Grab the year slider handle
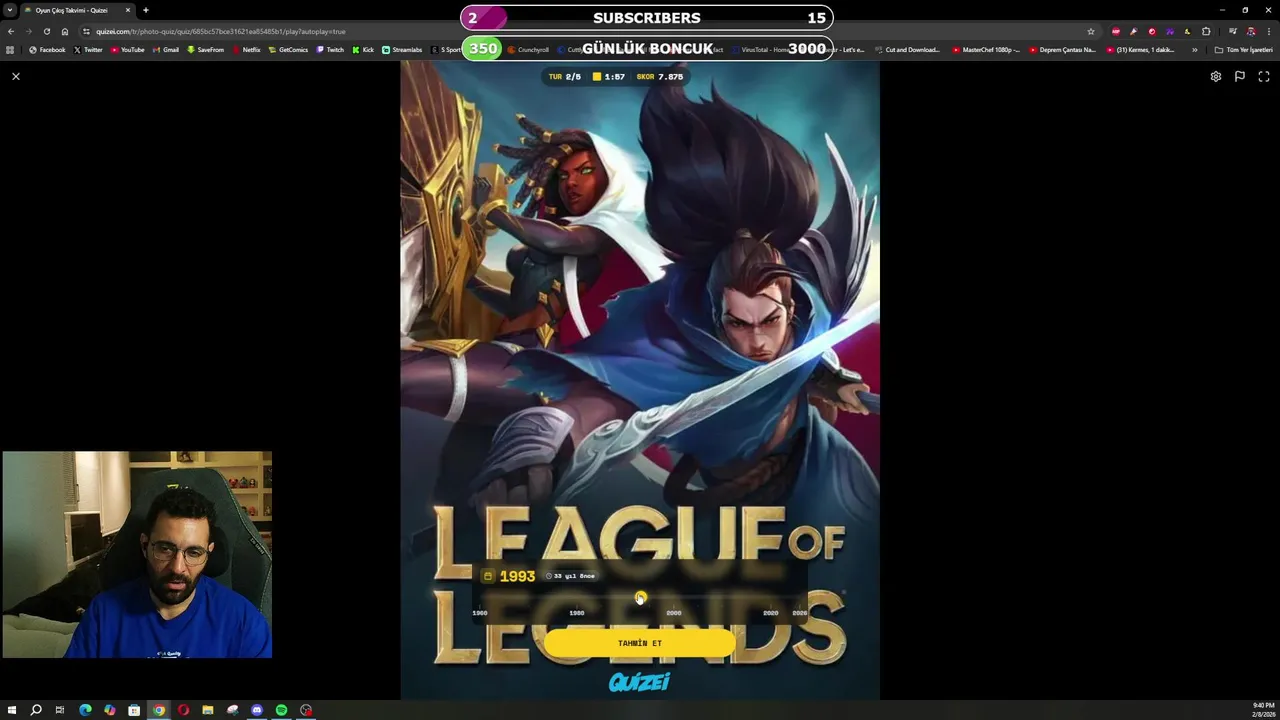 point(641,598)
